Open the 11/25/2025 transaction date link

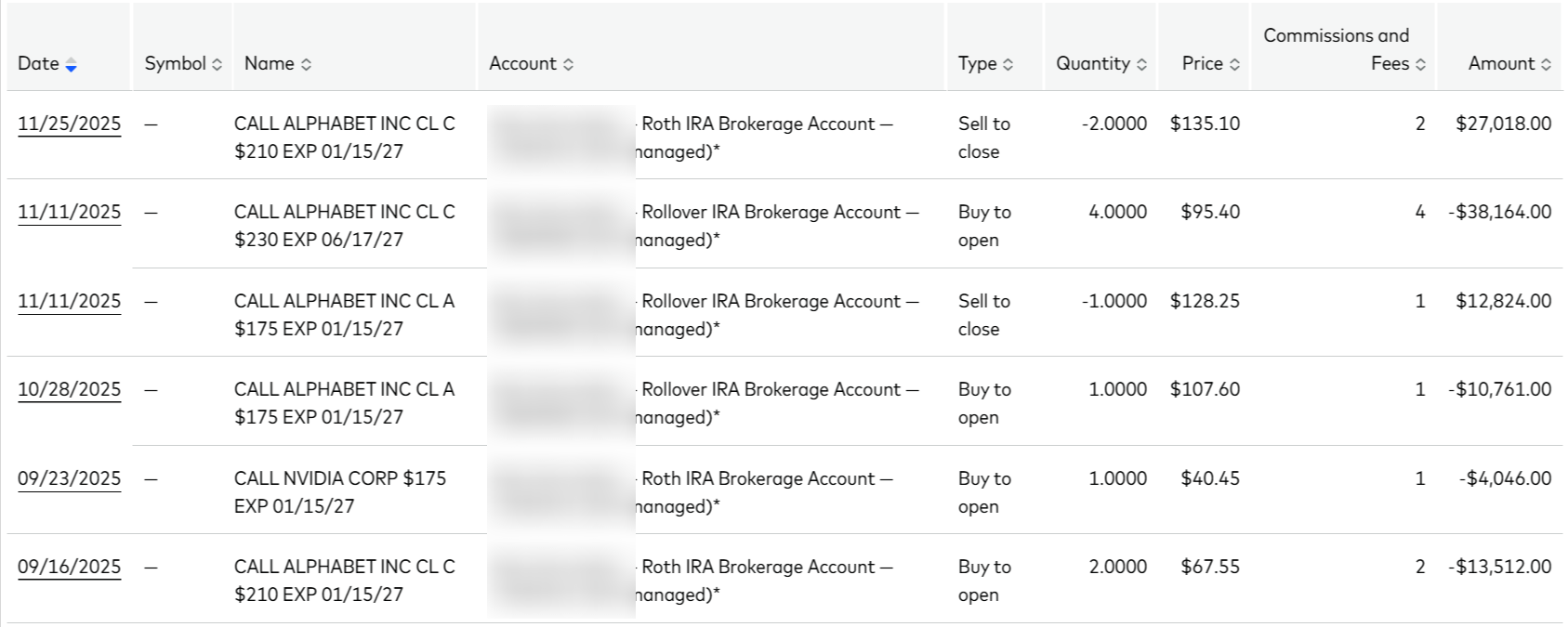point(69,124)
